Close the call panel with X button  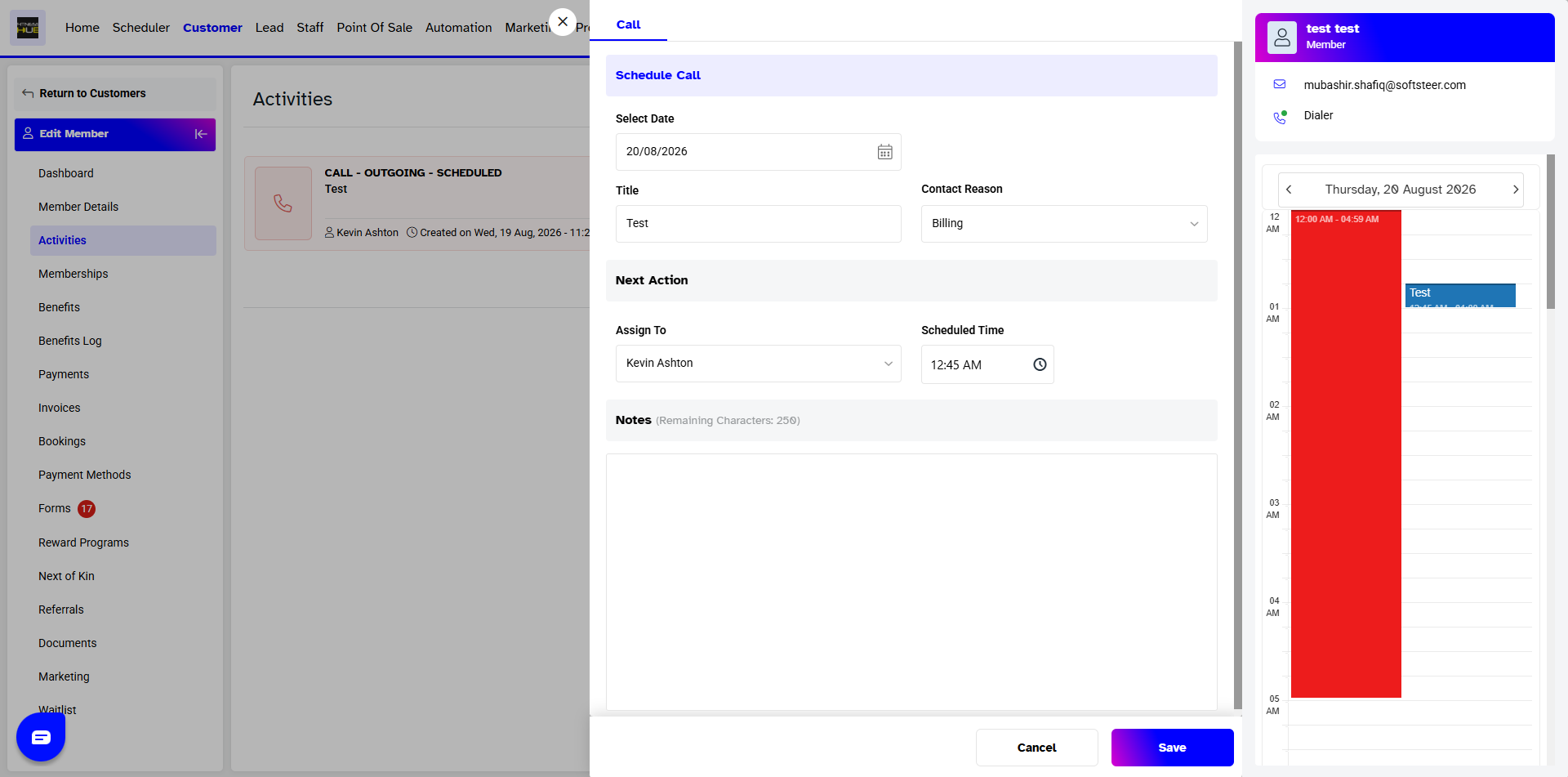coord(563,22)
